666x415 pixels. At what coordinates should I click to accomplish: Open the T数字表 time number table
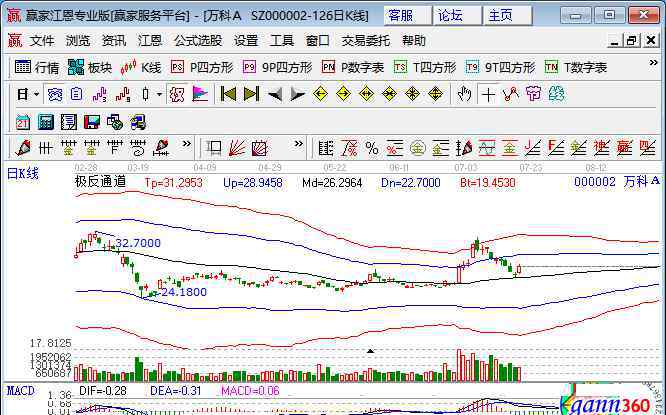576,67
